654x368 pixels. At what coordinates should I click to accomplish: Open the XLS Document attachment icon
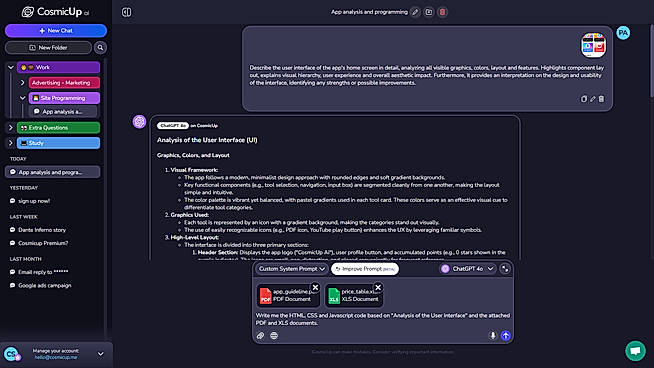point(334,296)
